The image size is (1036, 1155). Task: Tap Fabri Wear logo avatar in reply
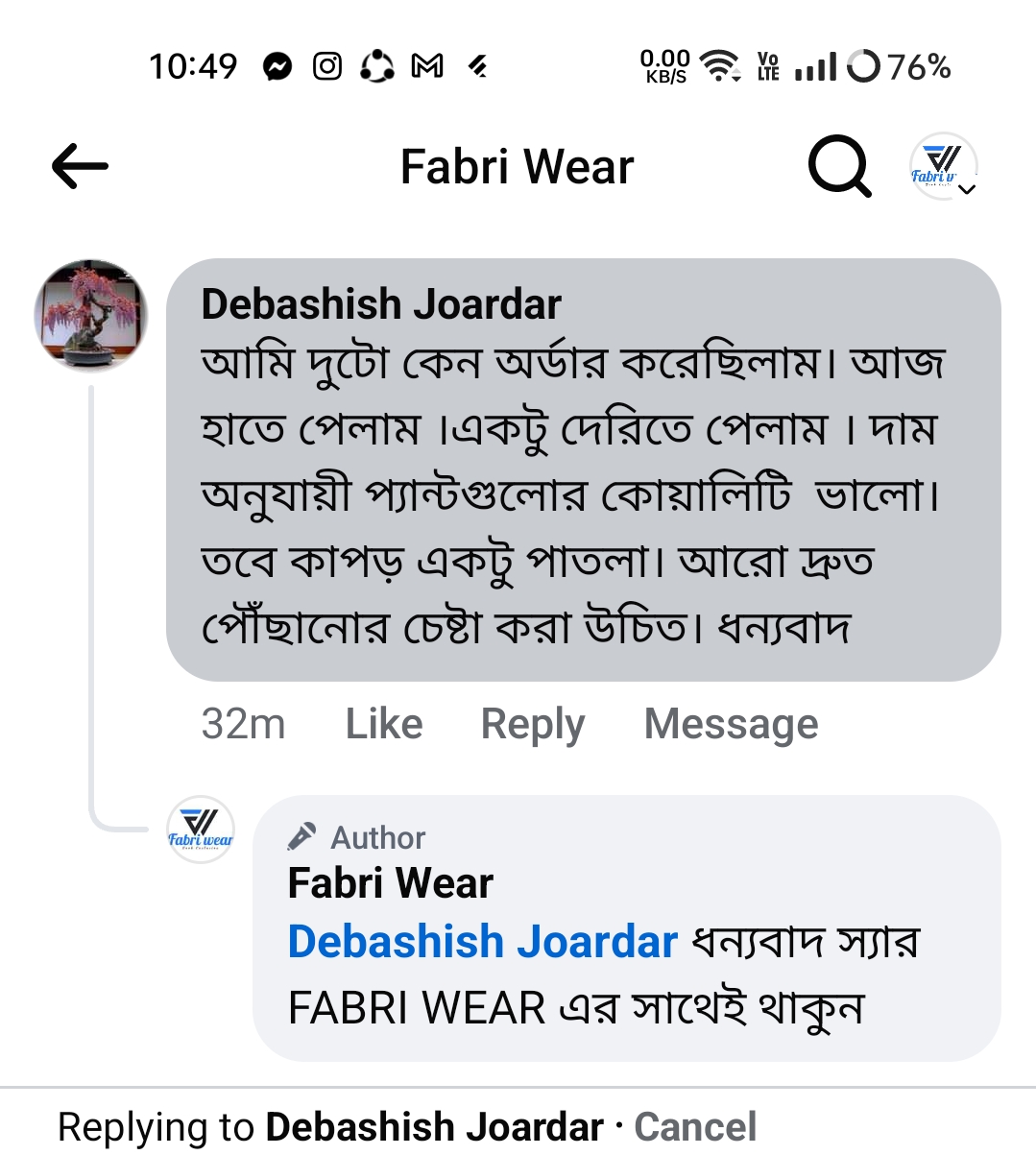coord(201,830)
